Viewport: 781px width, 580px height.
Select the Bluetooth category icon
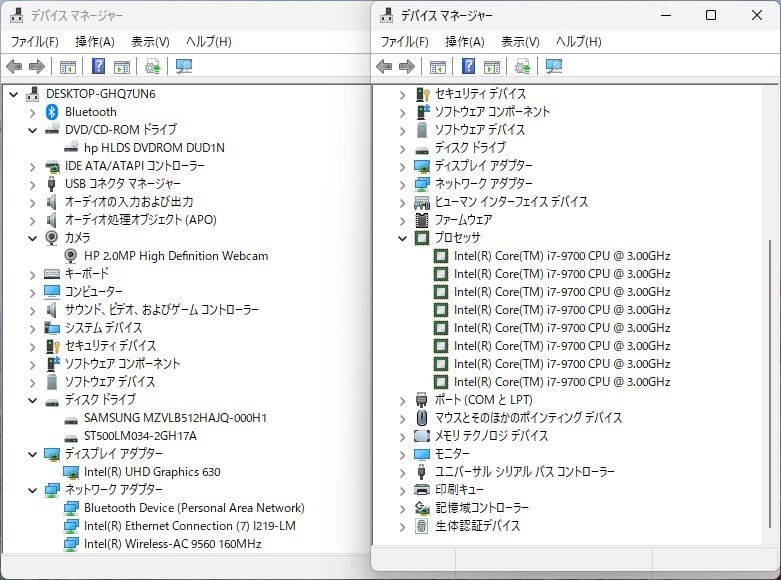click(x=52, y=112)
